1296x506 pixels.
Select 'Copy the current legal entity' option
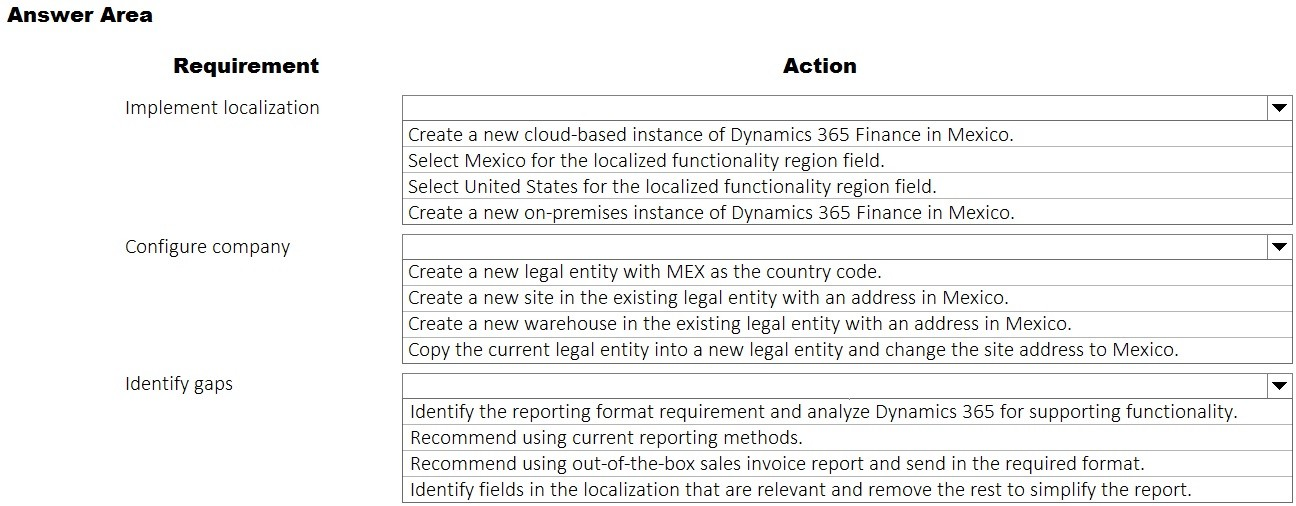pyautogui.click(x=793, y=350)
